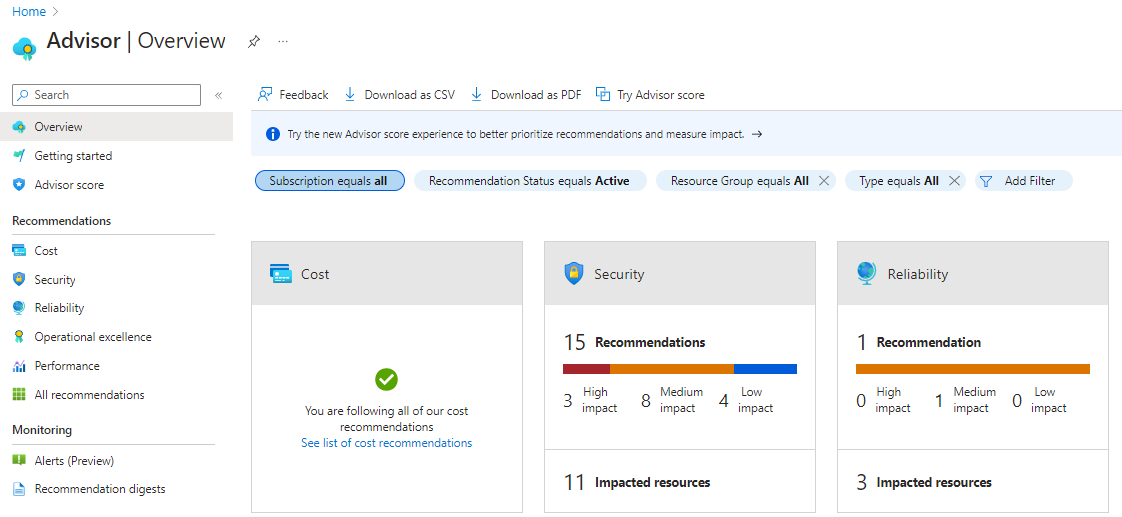The image size is (1122, 517).
Task: Download recommendations as PDF
Action: (526, 95)
